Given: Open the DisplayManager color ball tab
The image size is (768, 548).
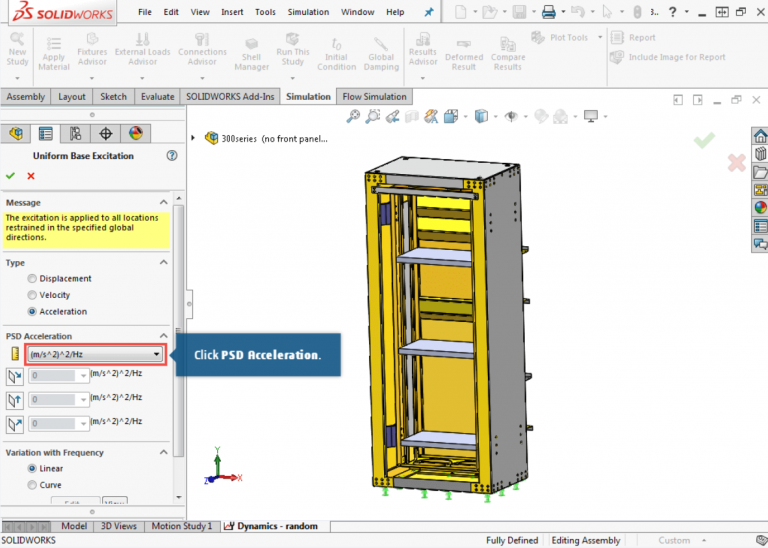Looking at the screenshot, I should 135,134.
